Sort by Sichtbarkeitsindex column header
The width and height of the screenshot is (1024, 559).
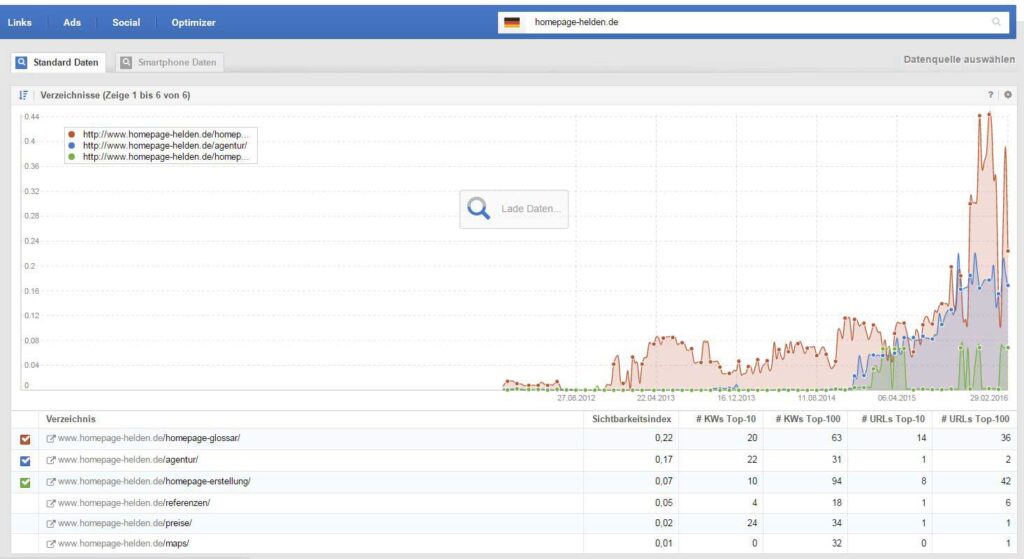[632, 419]
